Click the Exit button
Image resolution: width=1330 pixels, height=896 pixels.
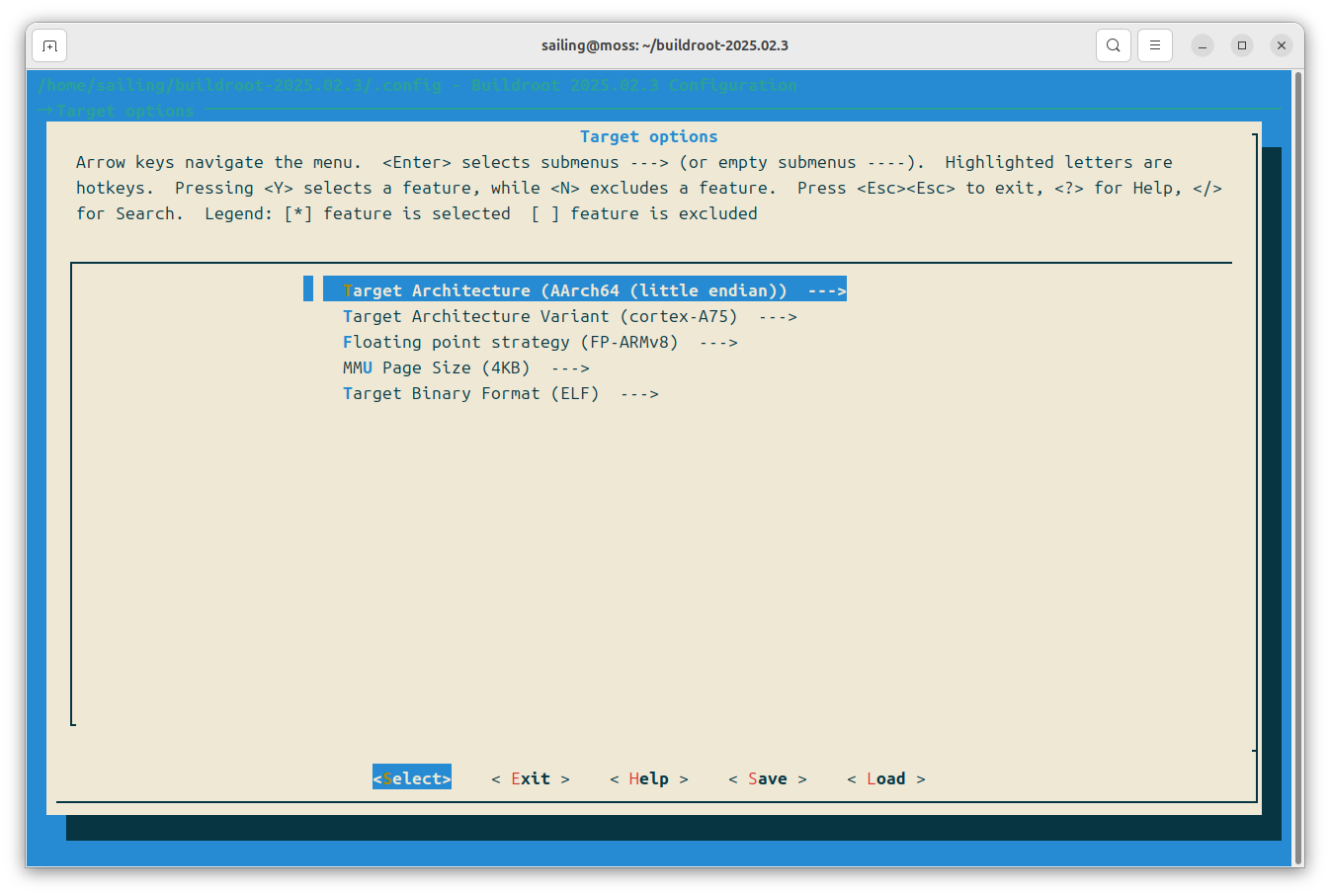coord(531,778)
